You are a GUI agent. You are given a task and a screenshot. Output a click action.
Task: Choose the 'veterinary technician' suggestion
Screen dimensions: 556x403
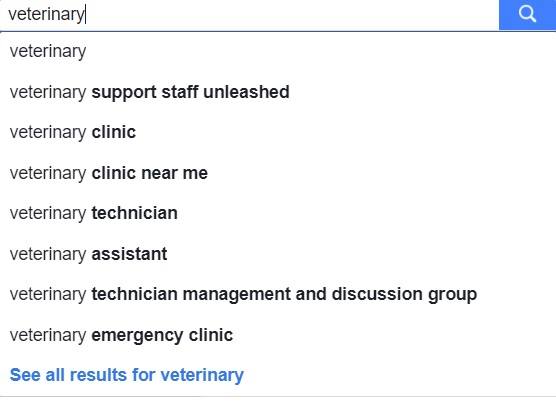click(x=278, y=213)
